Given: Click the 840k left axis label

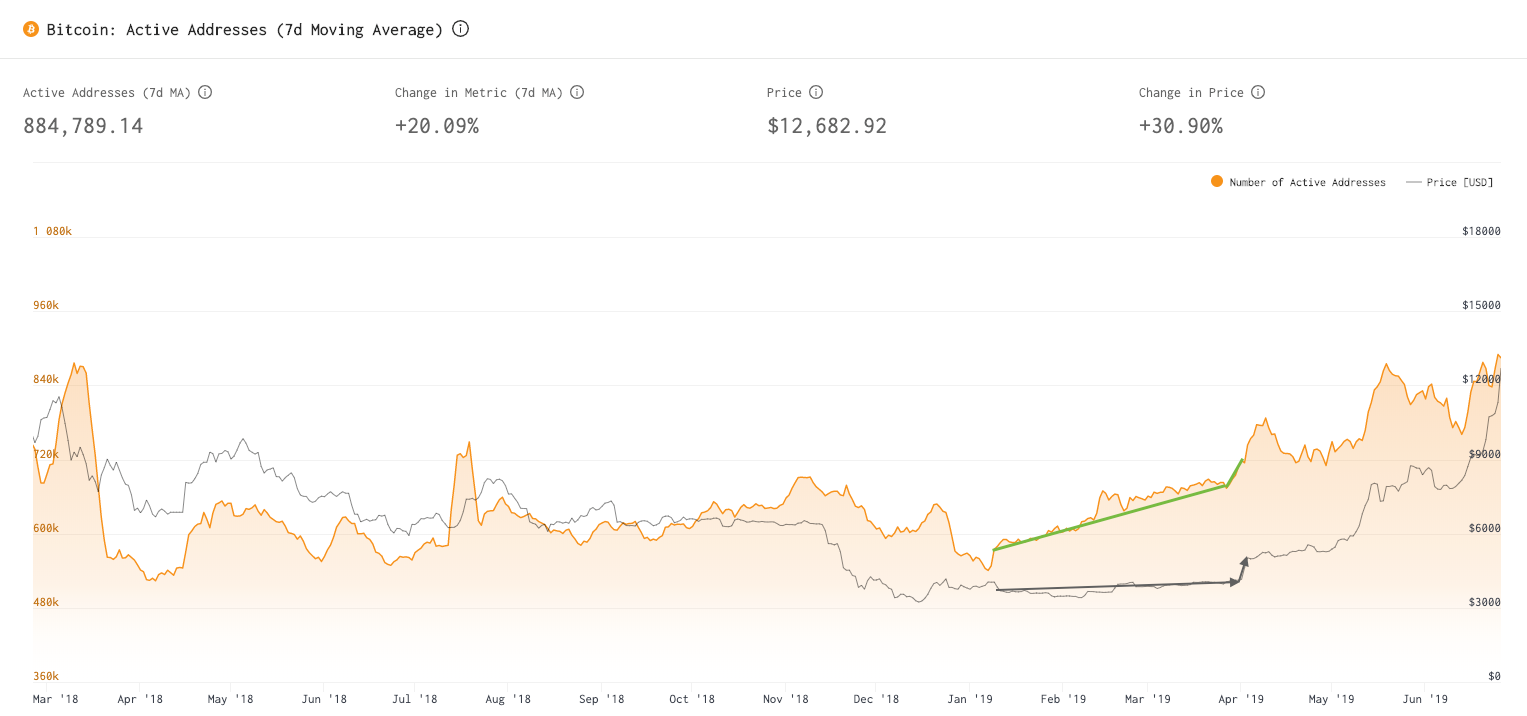Looking at the screenshot, I should pos(46,380).
